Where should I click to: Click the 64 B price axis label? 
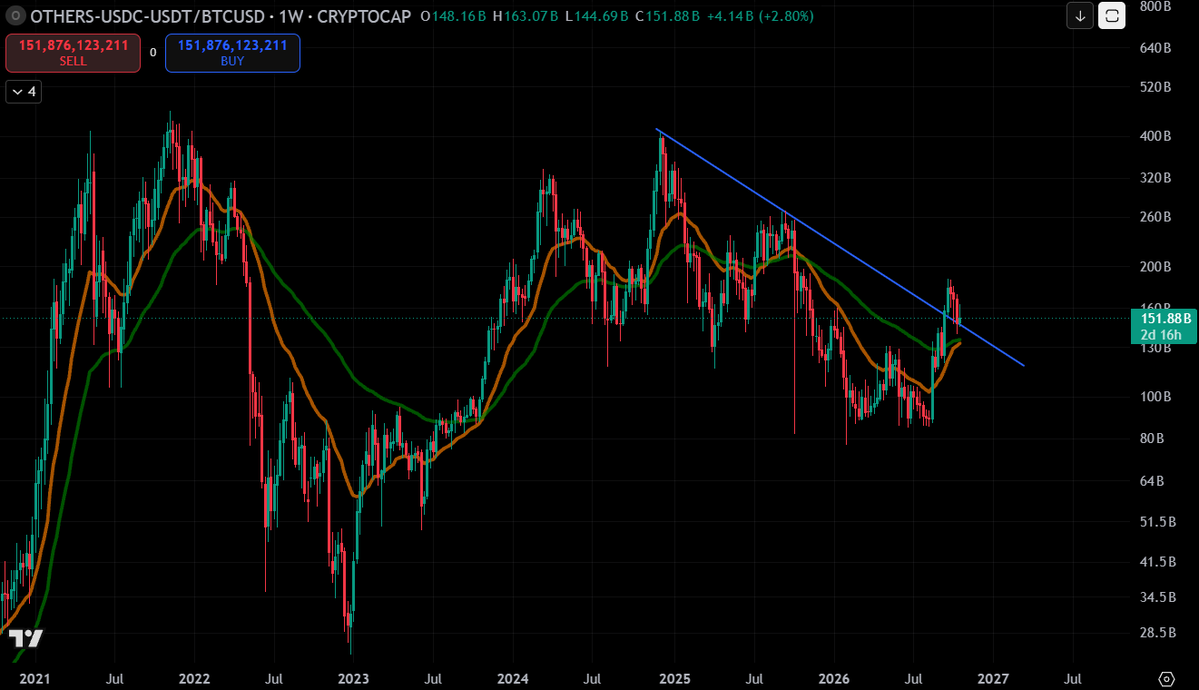tap(1152, 481)
